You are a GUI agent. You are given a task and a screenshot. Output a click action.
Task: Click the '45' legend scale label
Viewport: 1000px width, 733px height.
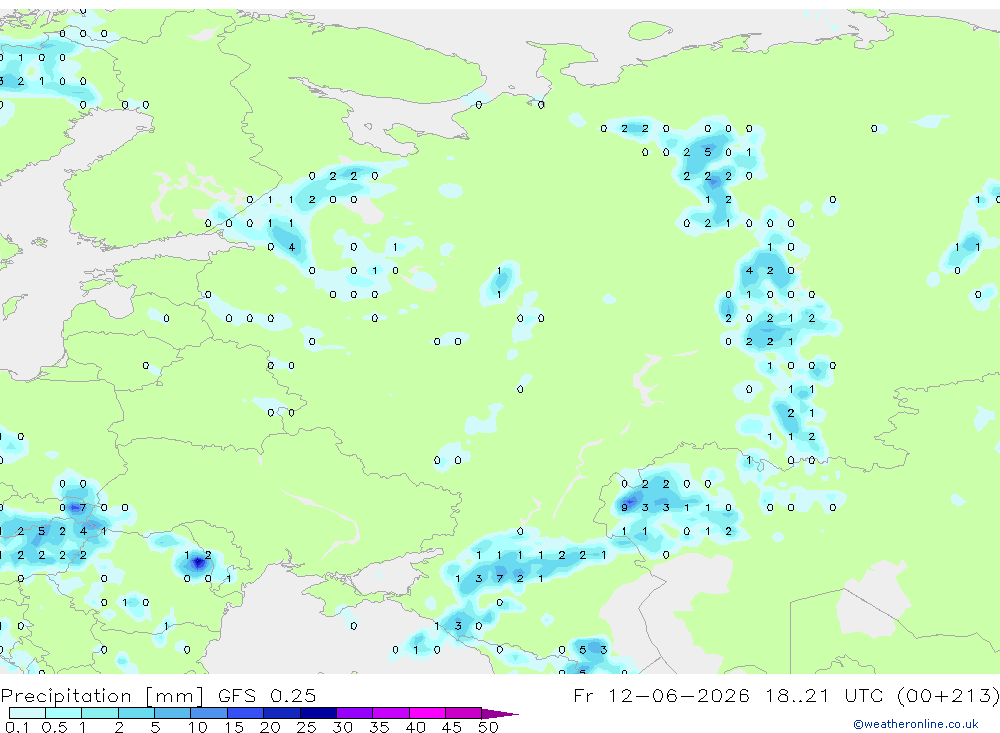click(452, 727)
